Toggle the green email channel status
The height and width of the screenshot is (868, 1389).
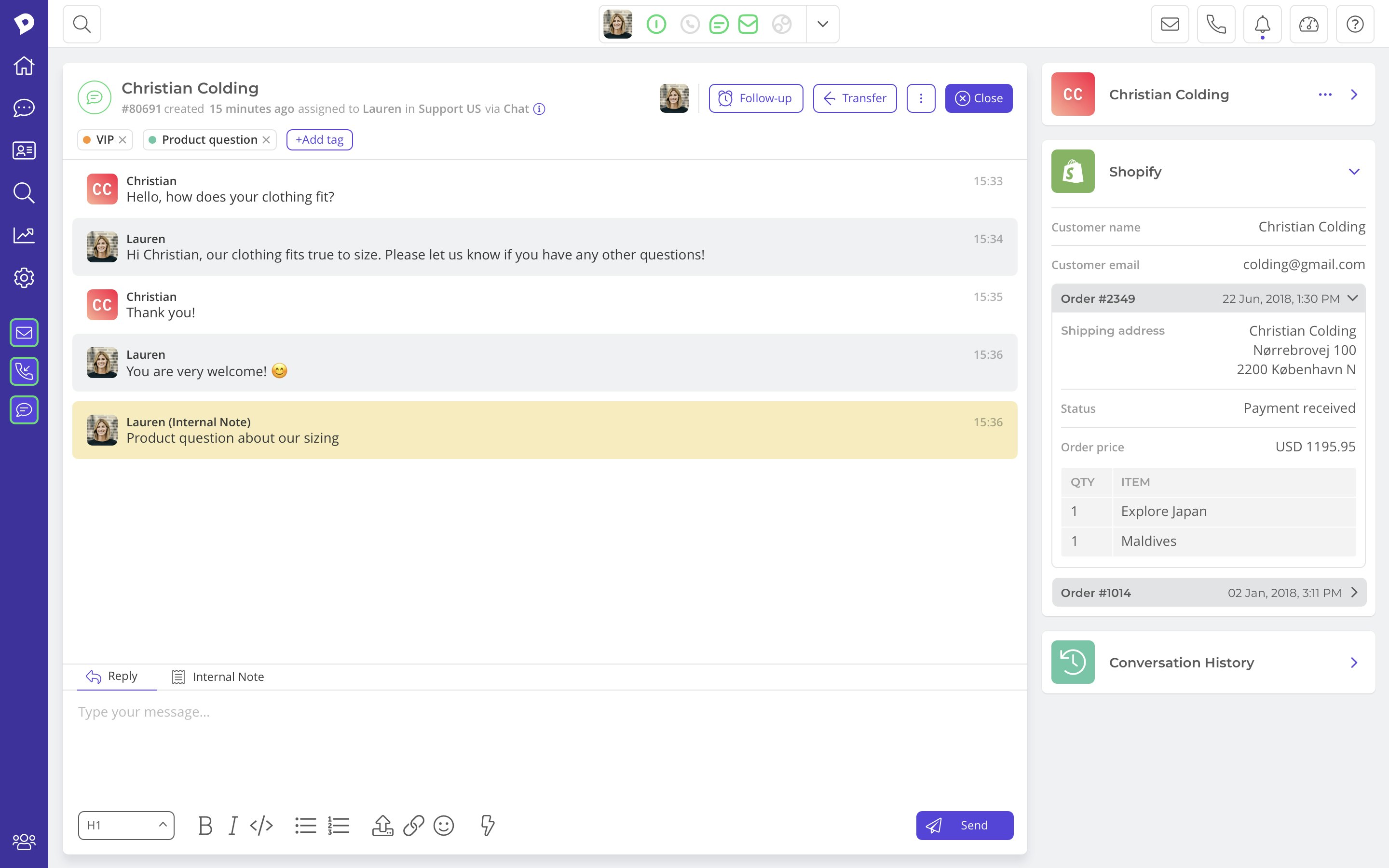tap(748, 24)
